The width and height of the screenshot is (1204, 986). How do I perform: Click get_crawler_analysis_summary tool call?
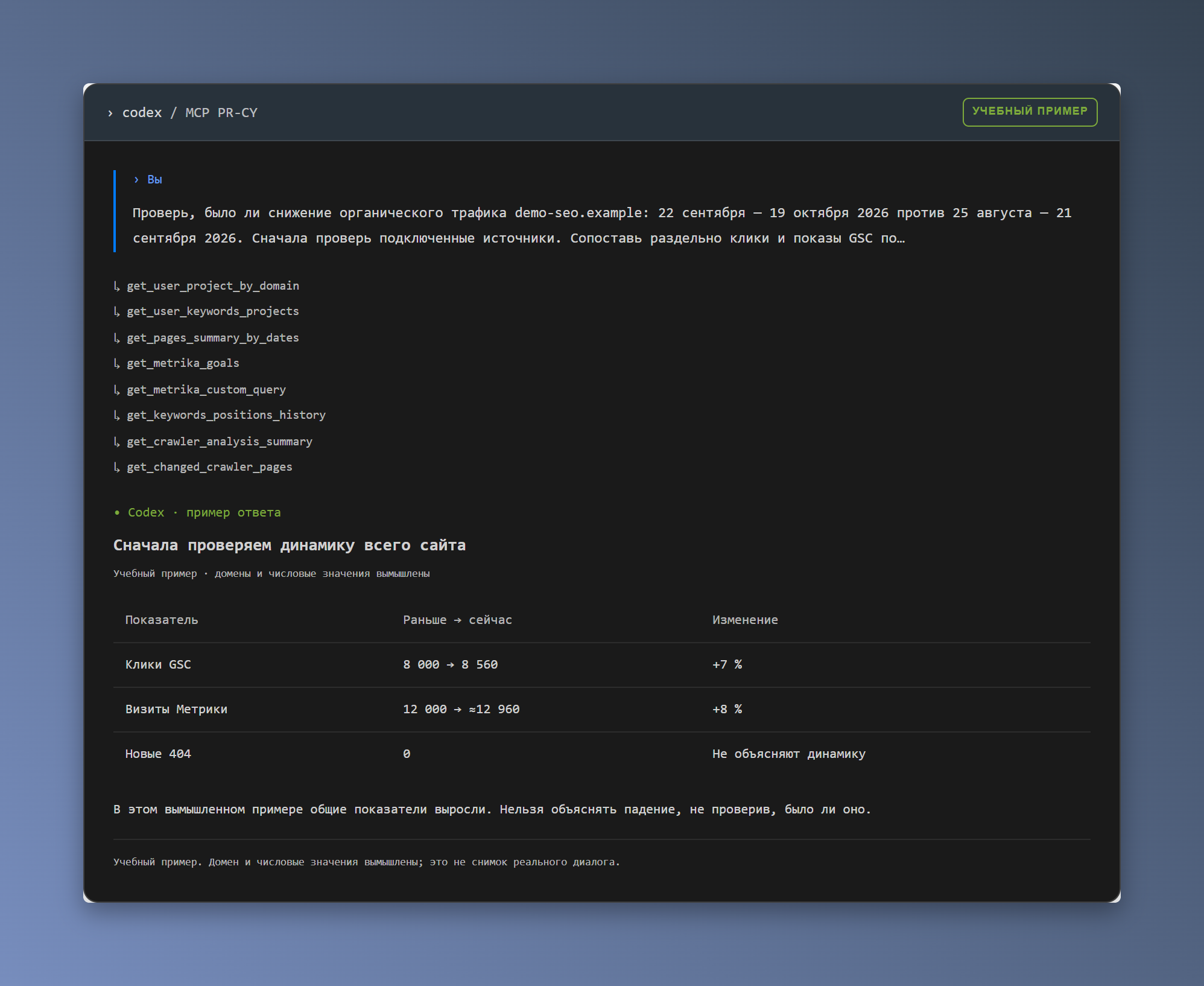(220, 441)
